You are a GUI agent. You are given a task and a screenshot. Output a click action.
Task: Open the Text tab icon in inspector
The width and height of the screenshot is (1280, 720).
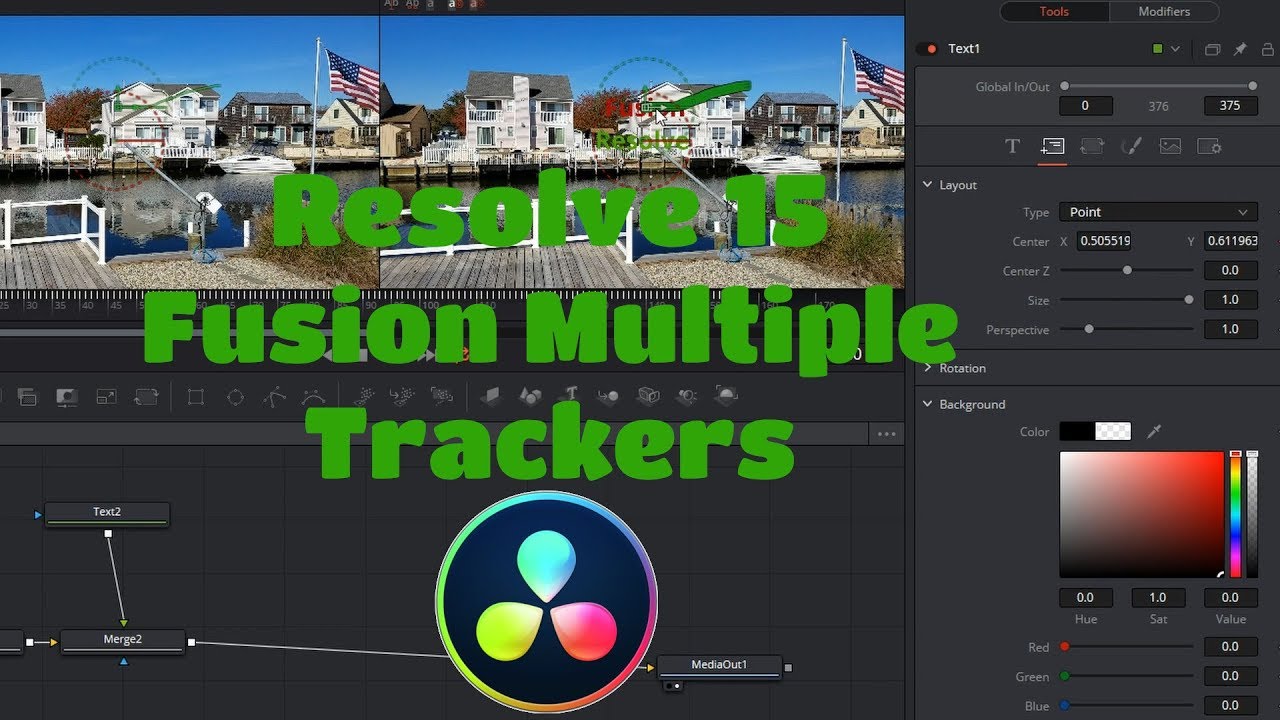1012,147
